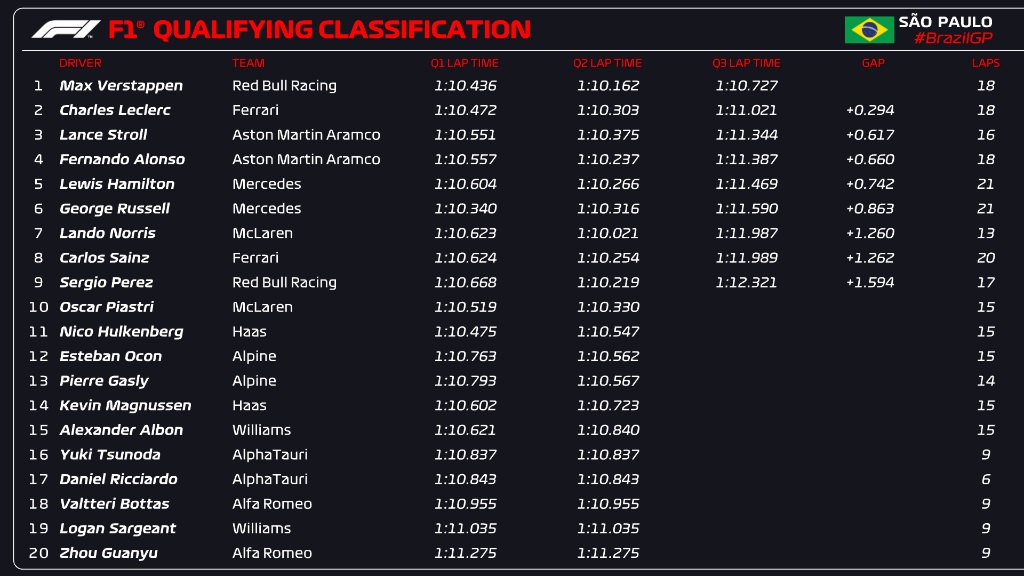Select the Q2 LAP TIME column header
Screen dimensions: 1024x576
[607, 63]
